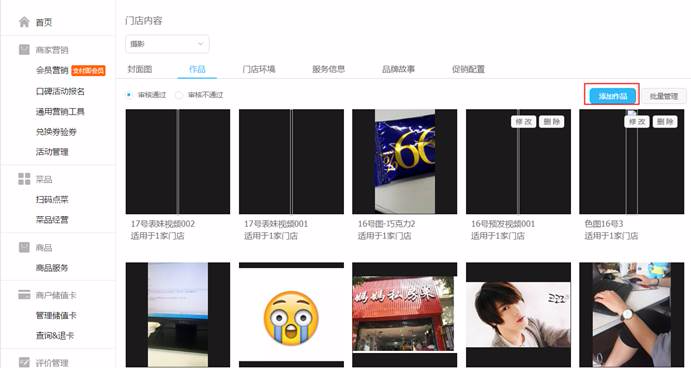Click the 菜品 grid icon

click(24, 178)
